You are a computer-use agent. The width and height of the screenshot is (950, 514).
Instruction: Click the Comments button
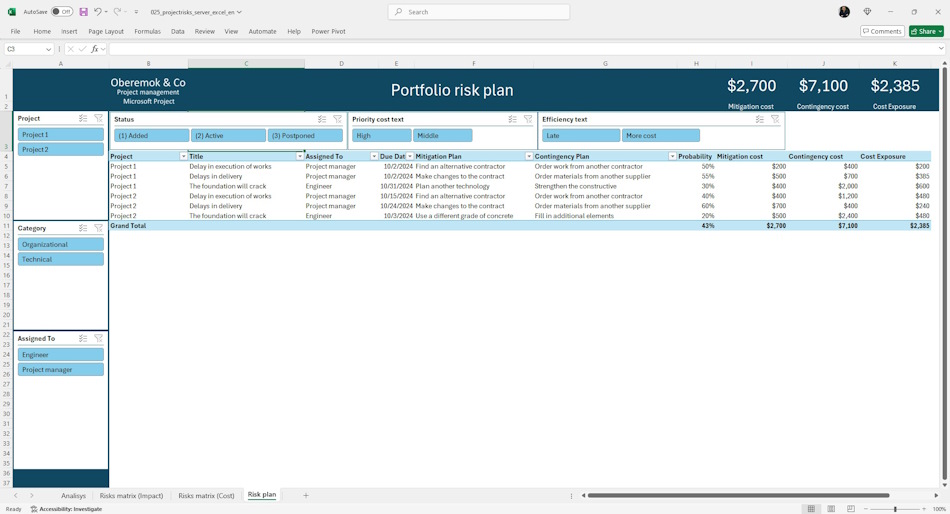point(882,31)
